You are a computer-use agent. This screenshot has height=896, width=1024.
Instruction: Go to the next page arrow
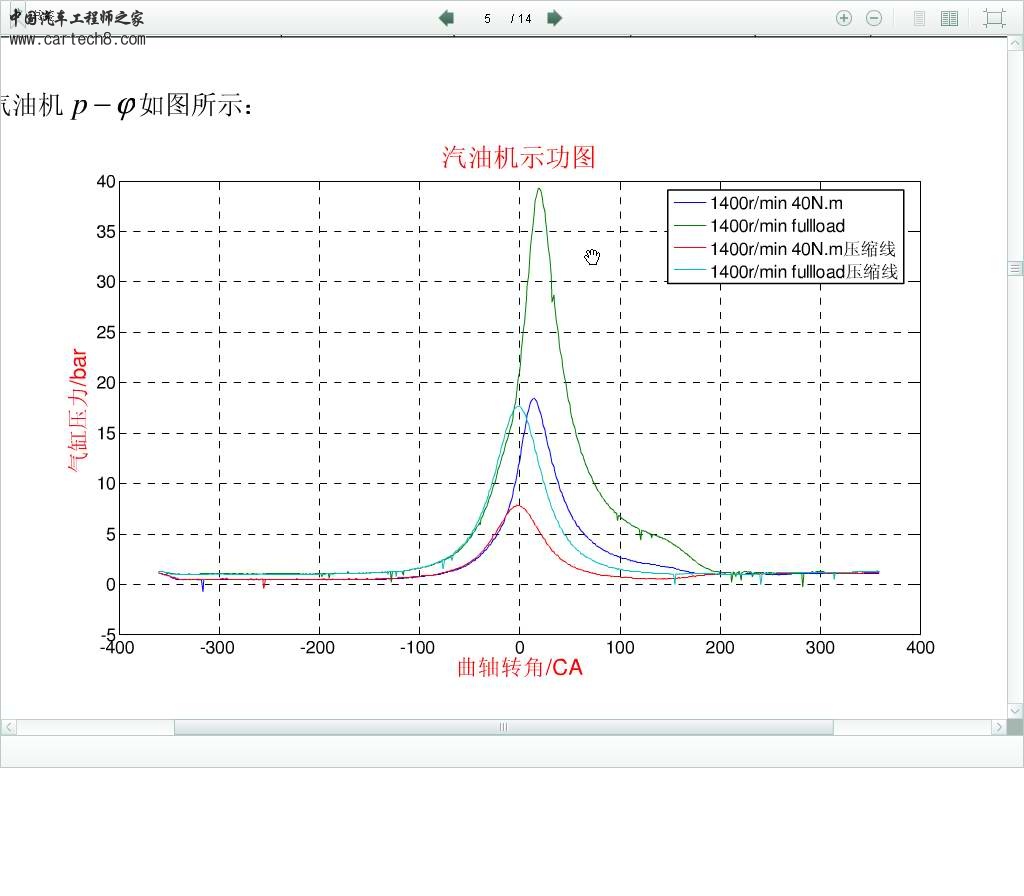point(555,18)
